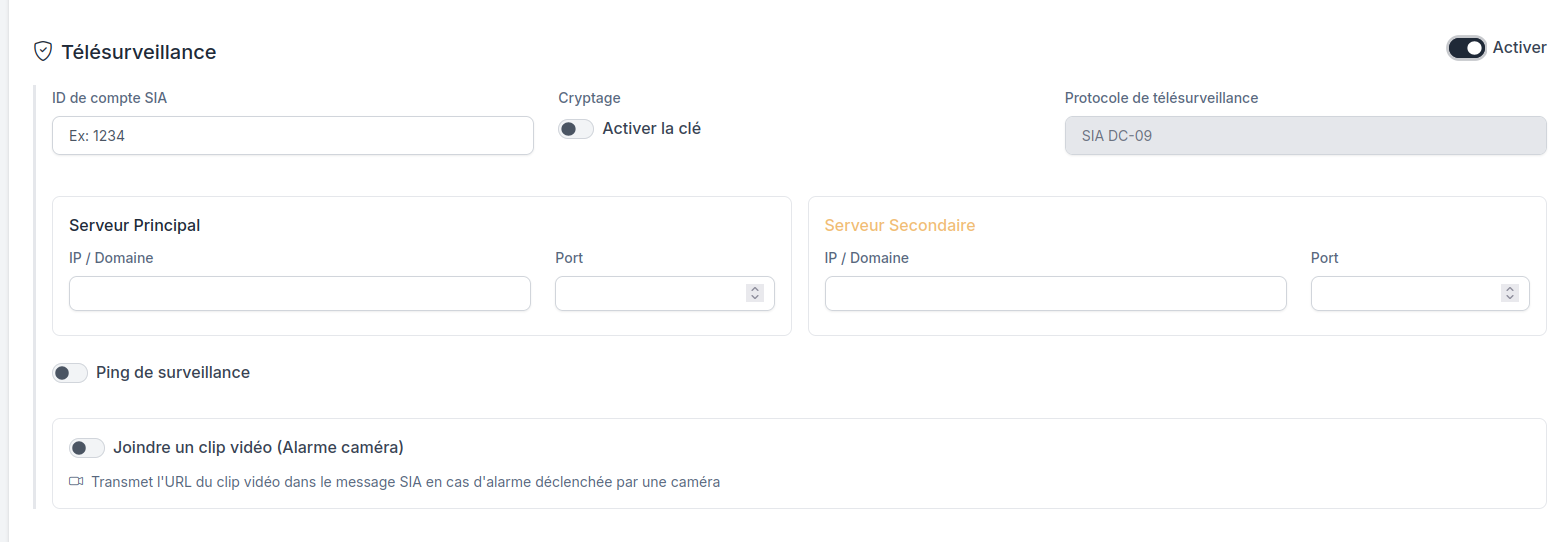Click the Serveur Secondaire heading
Viewport: 1567px width, 542px height.
coord(900,225)
